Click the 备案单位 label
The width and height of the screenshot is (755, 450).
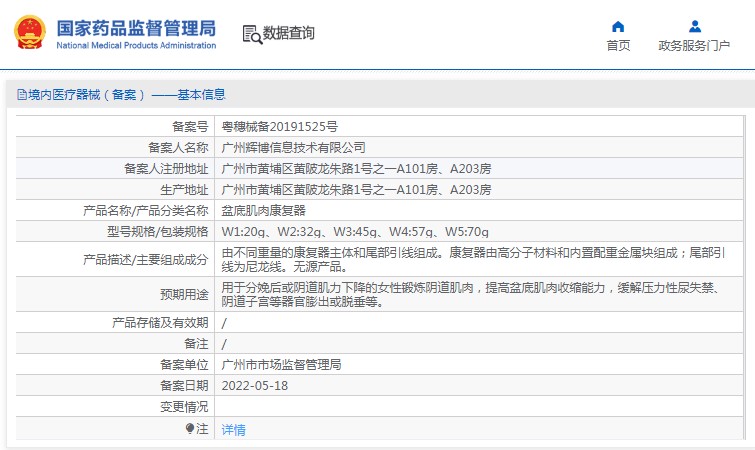point(184,365)
